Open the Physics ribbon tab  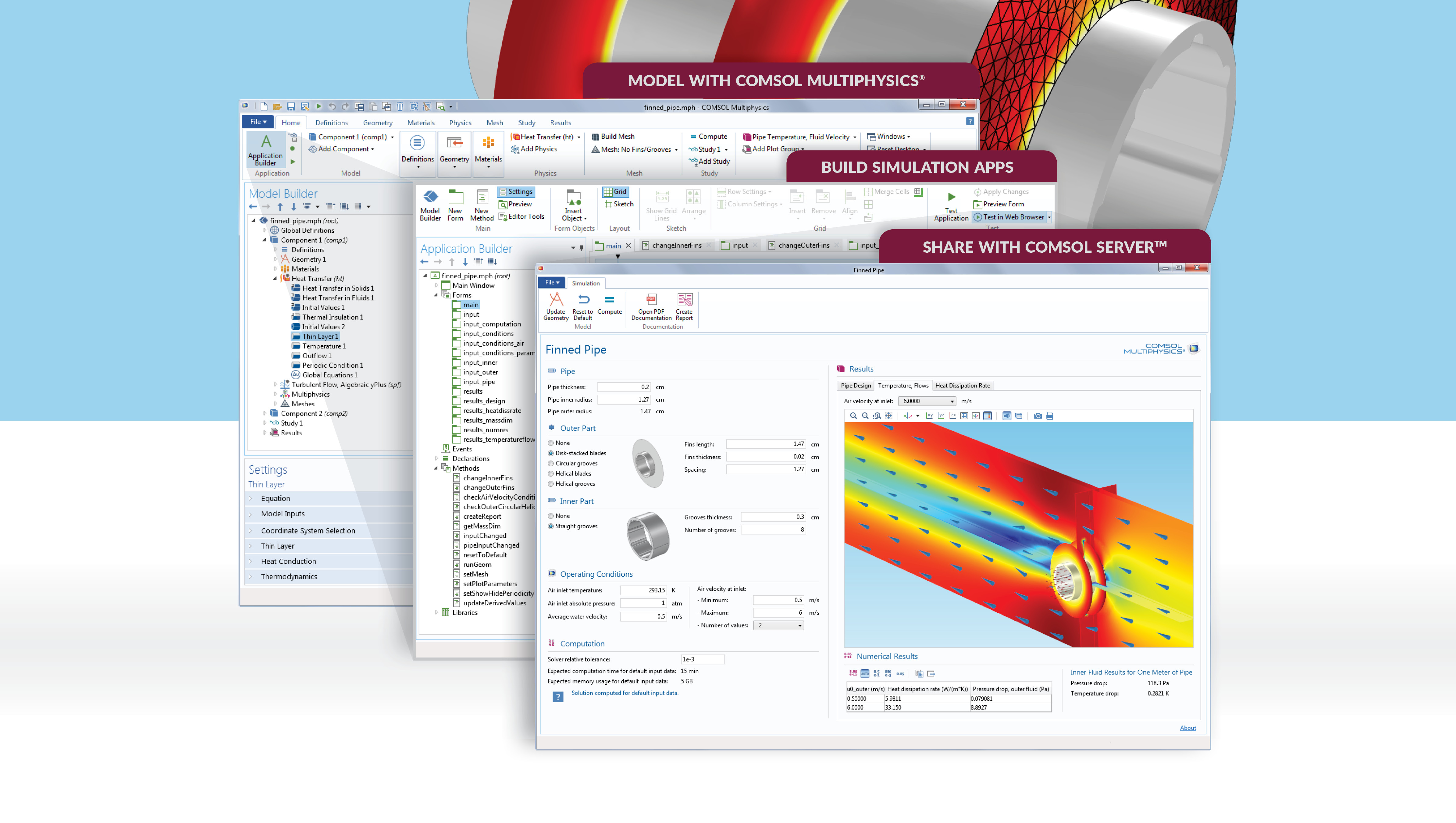(x=460, y=123)
